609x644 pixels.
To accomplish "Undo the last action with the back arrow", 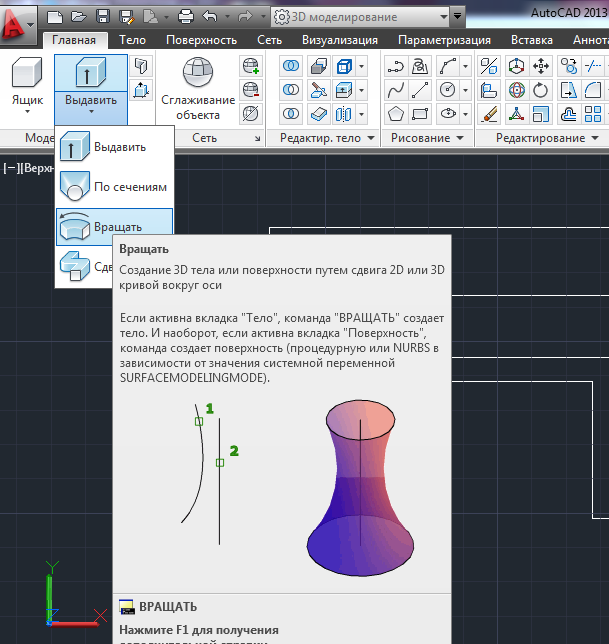I will tap(210, 17).
